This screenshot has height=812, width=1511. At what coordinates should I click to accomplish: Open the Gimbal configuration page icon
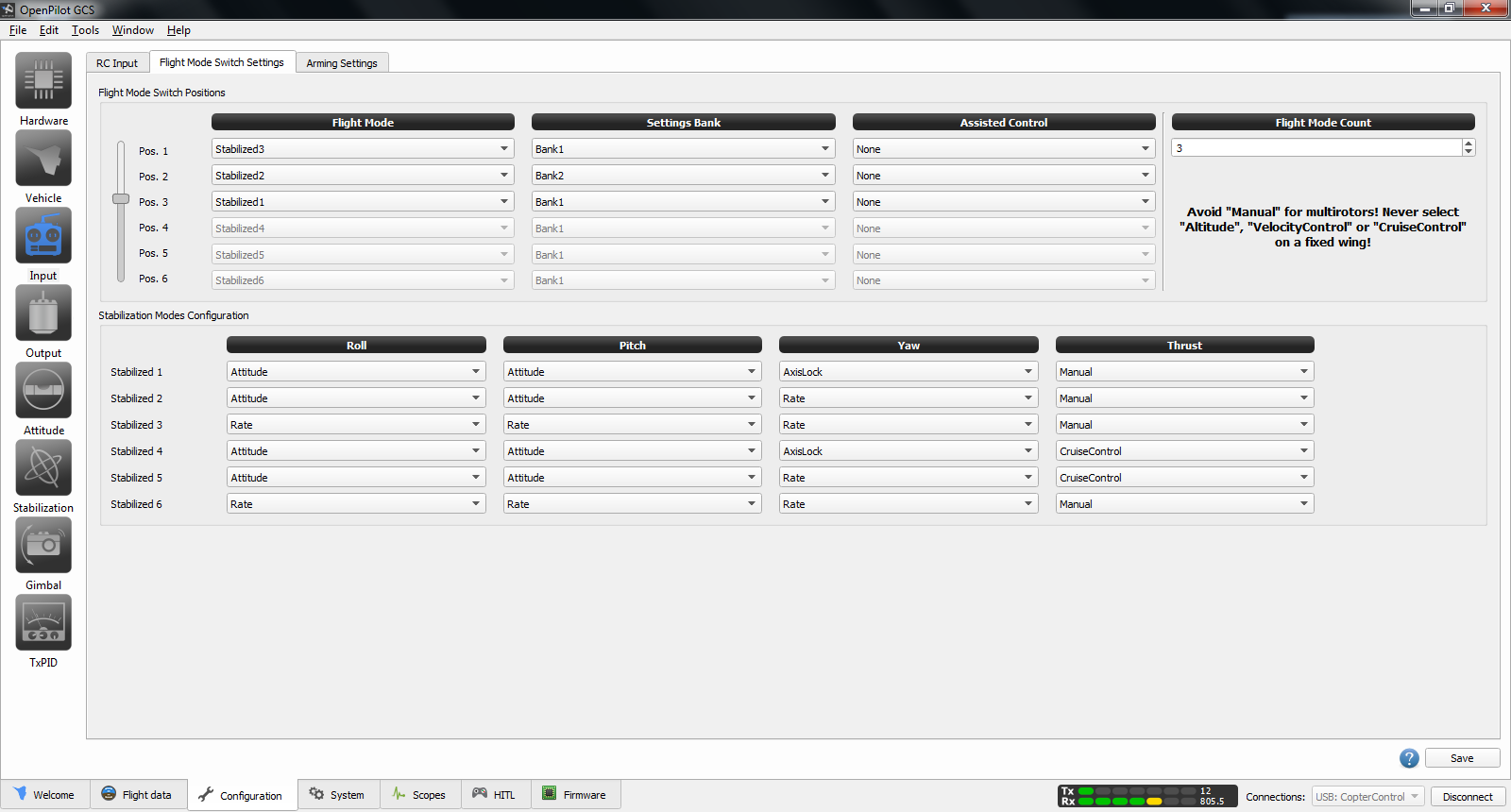(x=43, y=546)
